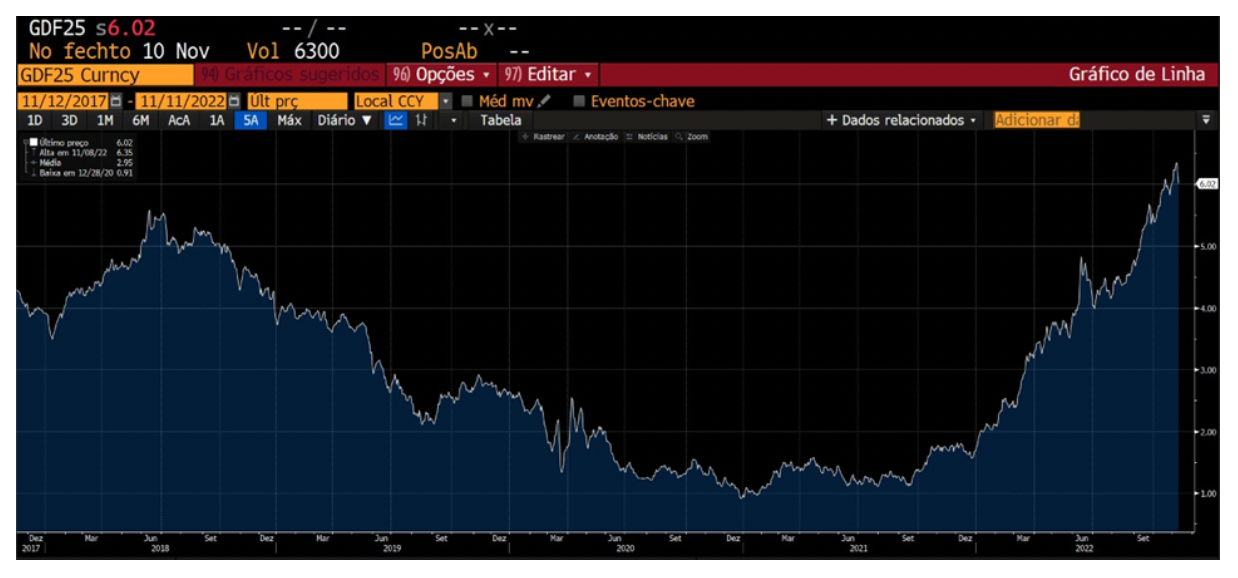Select the bar/candlestick chart type icon

click(x=421, y=120)
